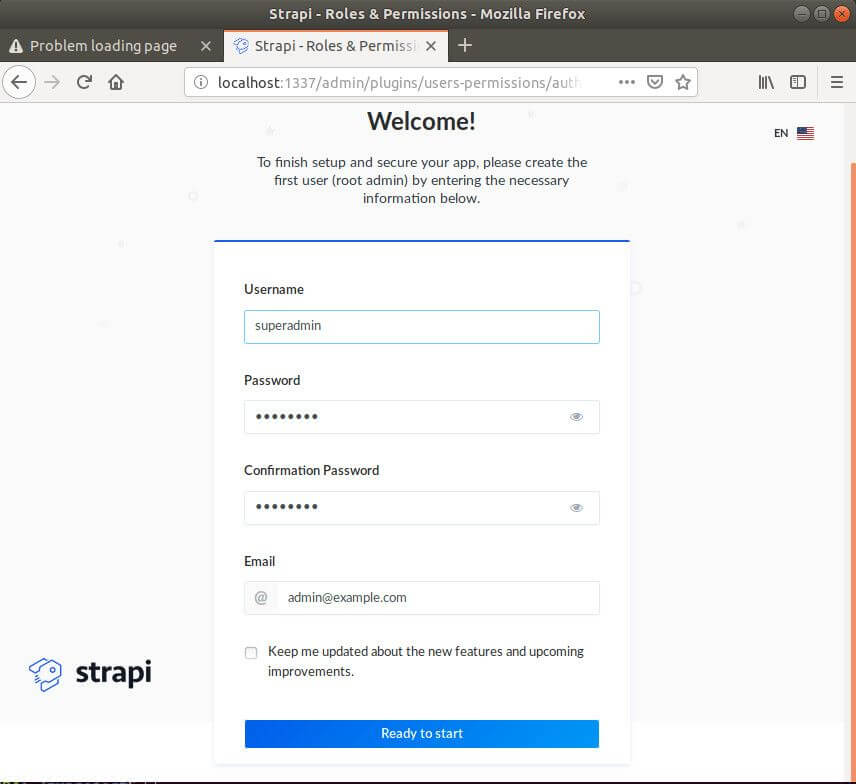Go to the Firefox home page
The width and height of the screenshot is (856, 784).
coord(117,82)
